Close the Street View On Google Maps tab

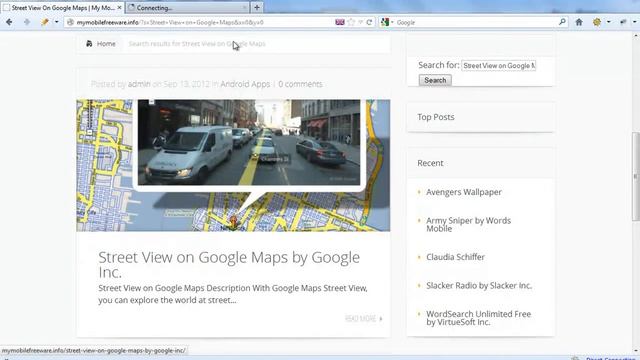point(119,8)
